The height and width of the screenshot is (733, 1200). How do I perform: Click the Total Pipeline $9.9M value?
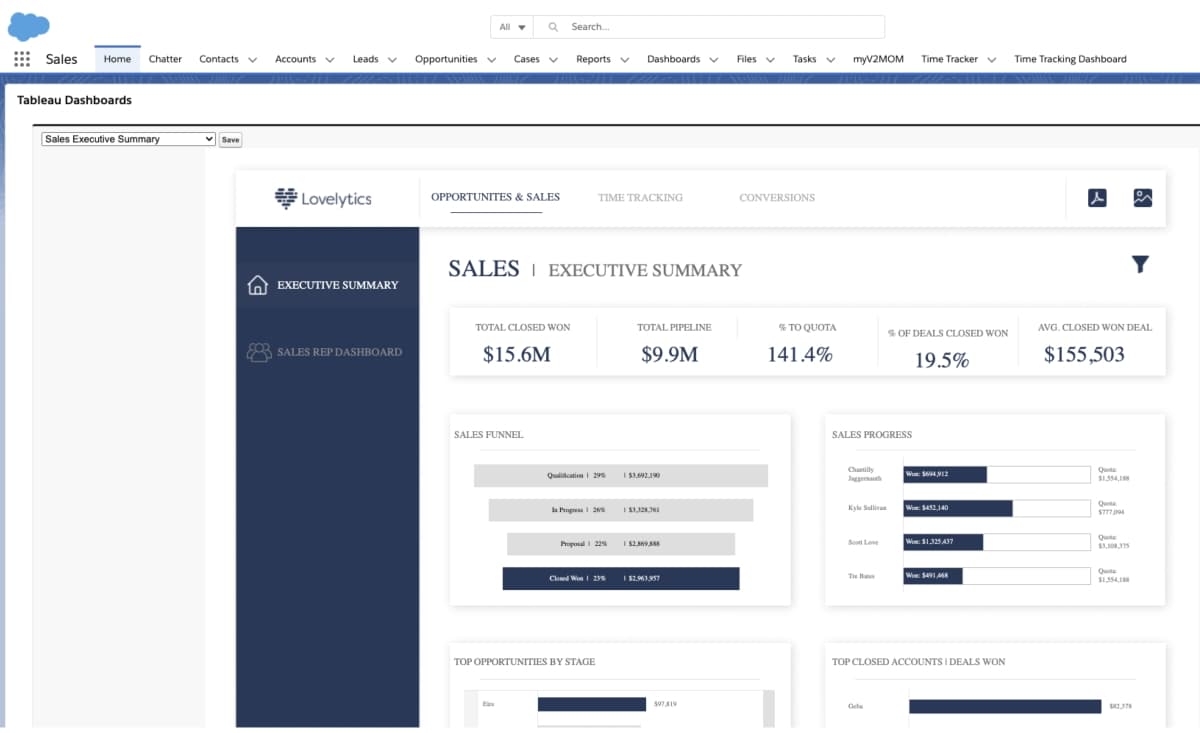(x=669, y=354)
